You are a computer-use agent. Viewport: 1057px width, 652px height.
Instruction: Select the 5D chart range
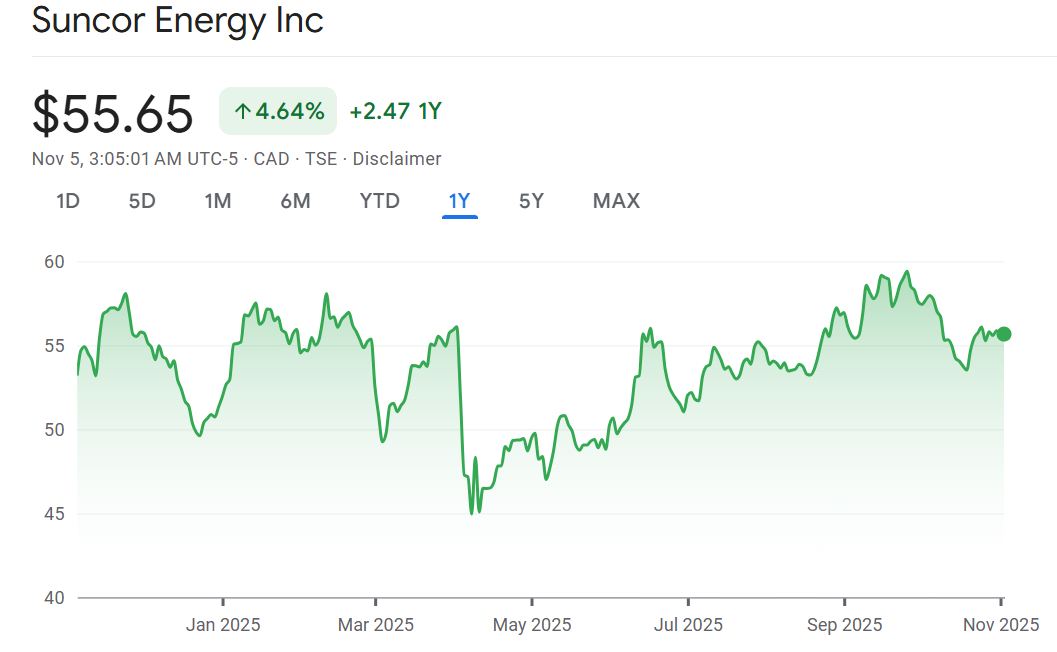pos(142,201)
